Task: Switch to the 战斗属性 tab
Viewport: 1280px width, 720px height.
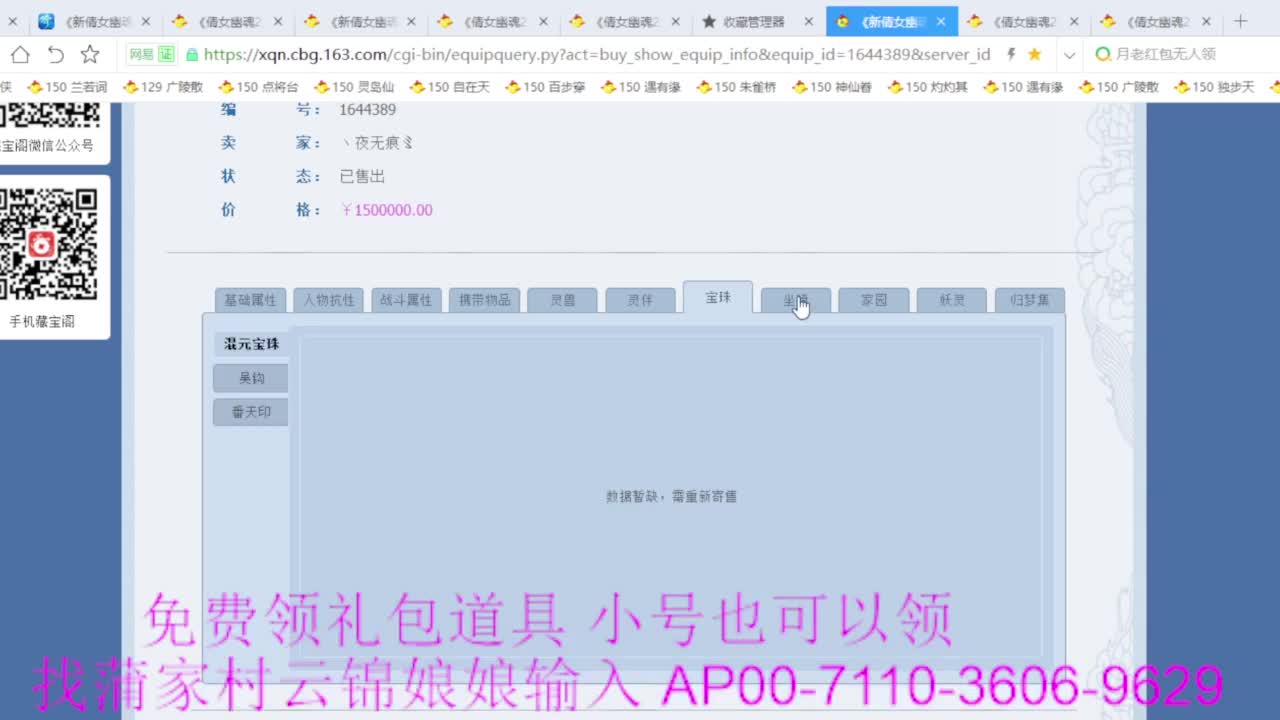Action: coord(406,300)
